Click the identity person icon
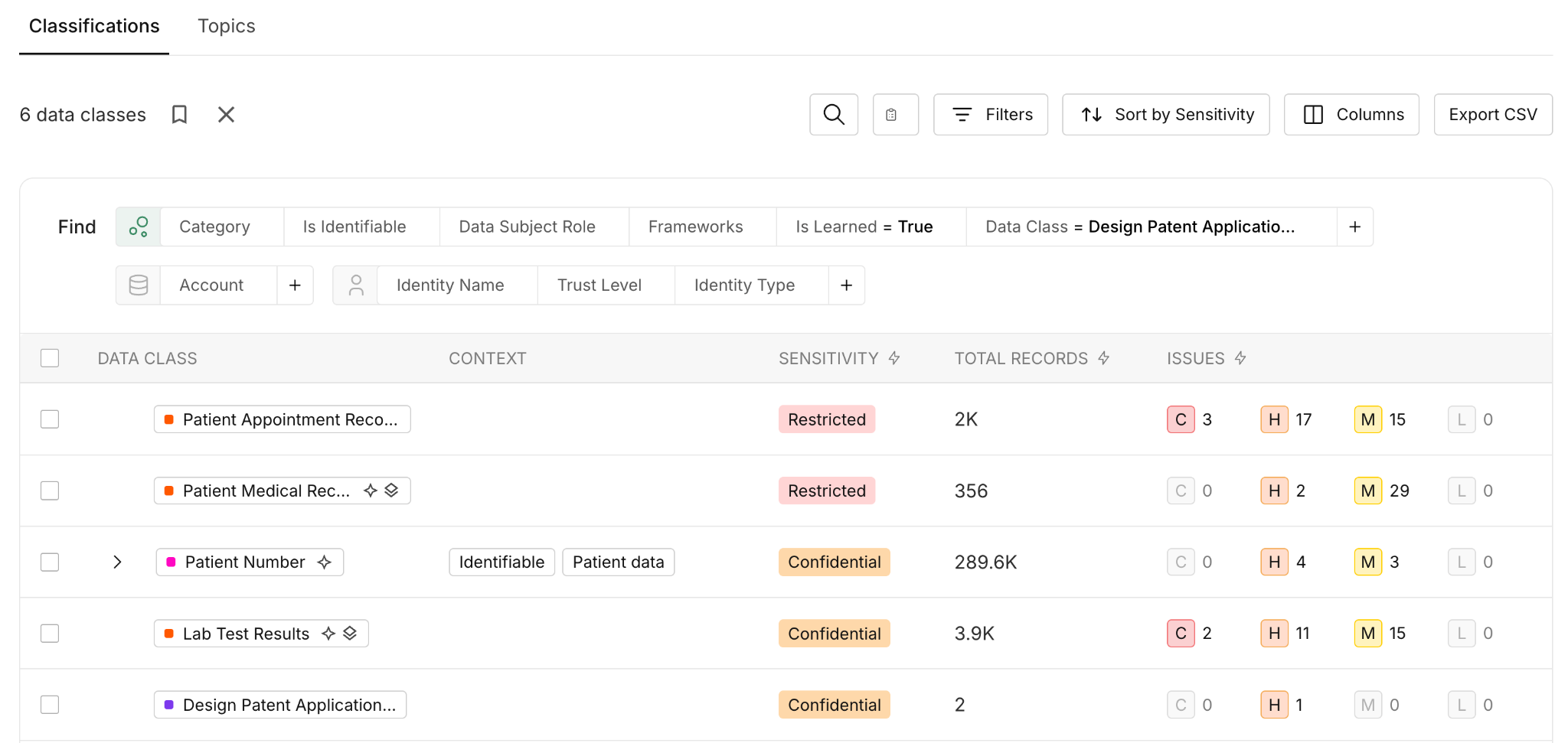1568x743 pixels. coord(356,285)
